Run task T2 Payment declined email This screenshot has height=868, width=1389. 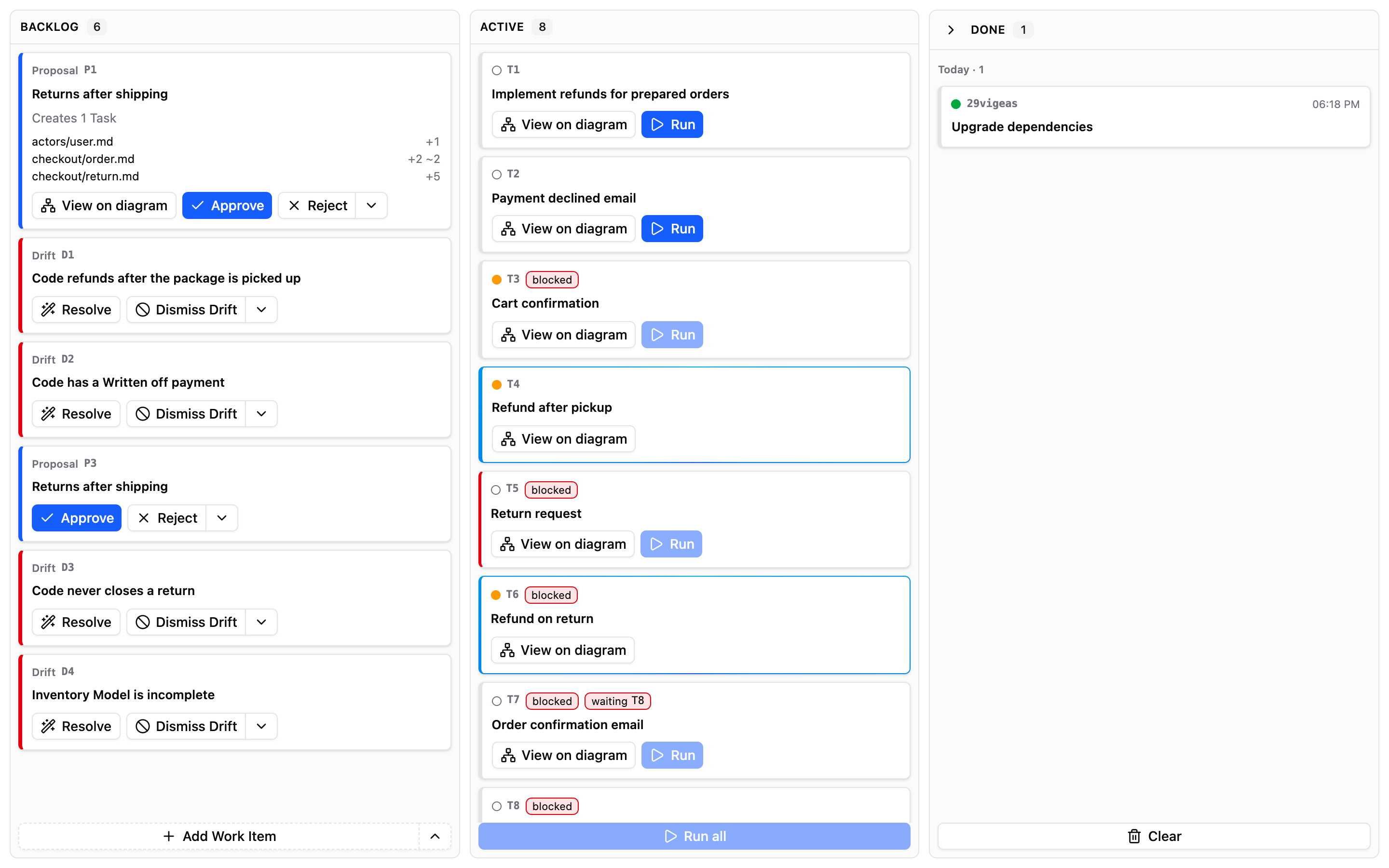(x=671, y=229)
